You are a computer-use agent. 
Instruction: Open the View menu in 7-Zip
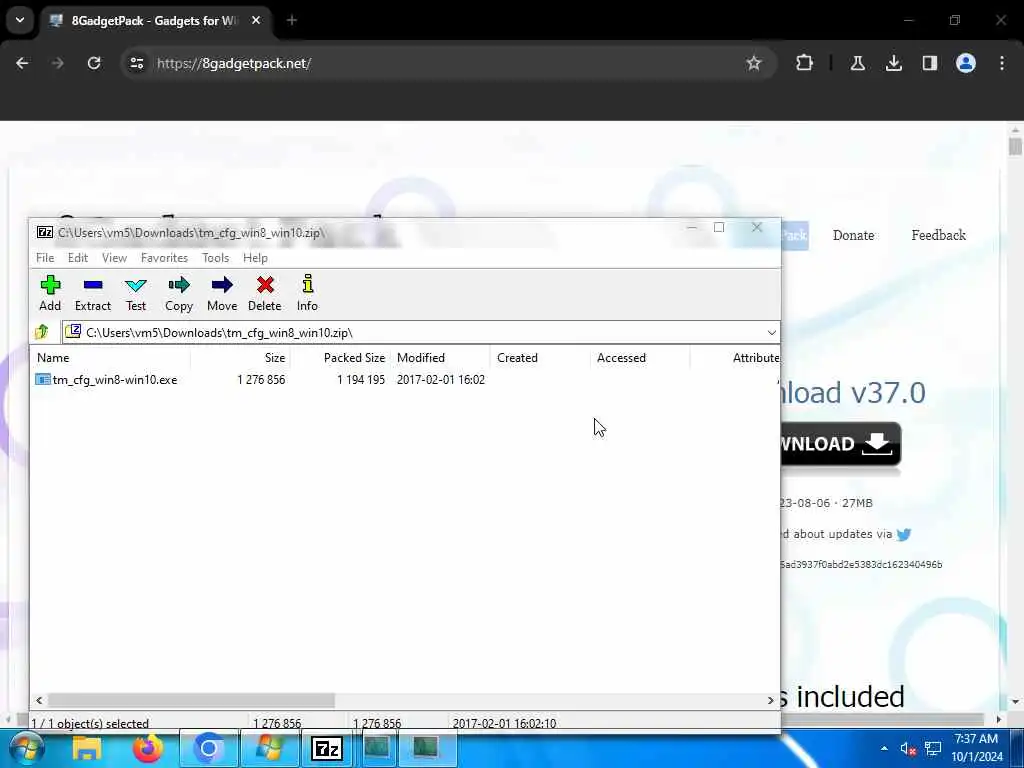point(114,258)
